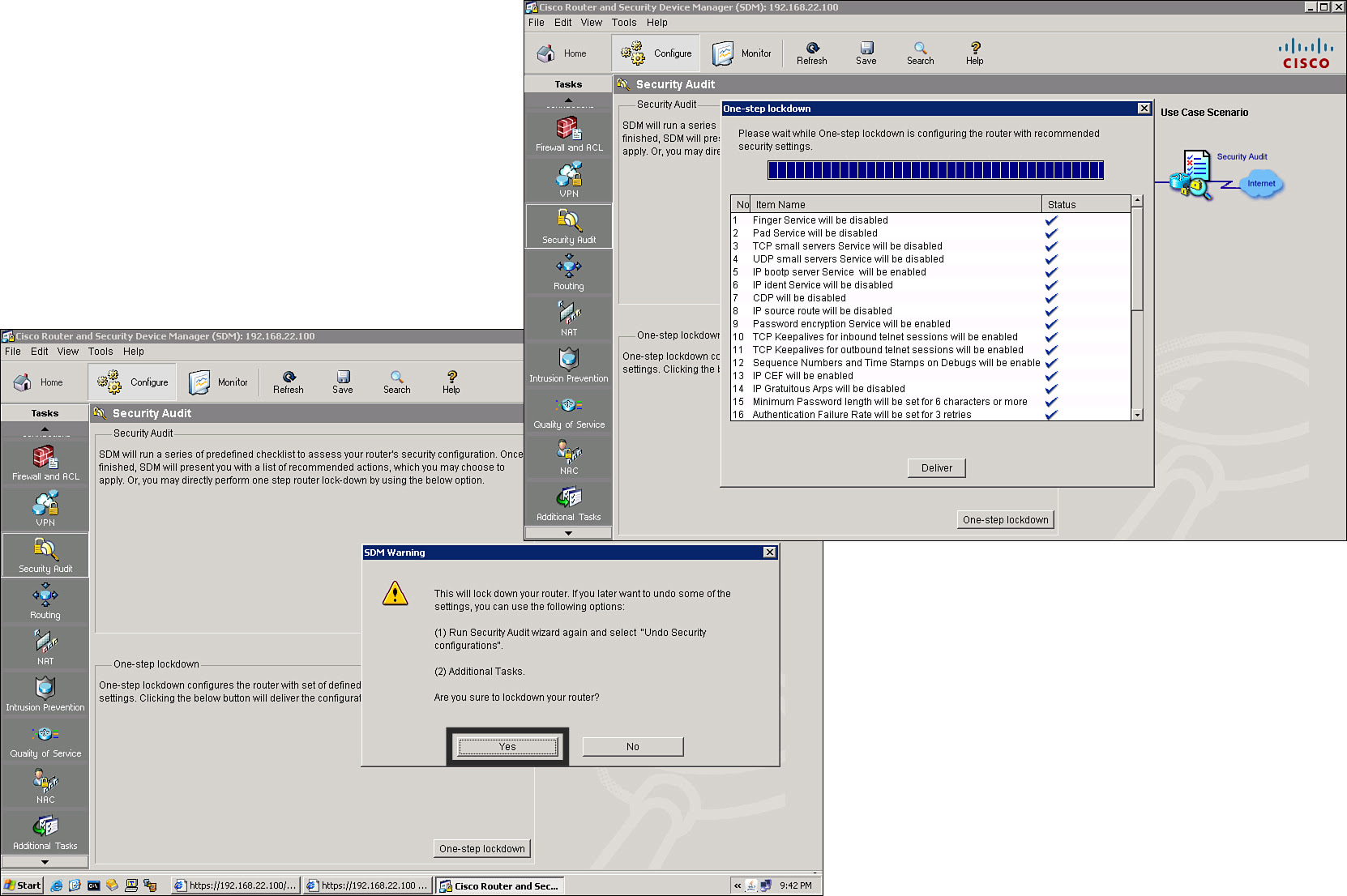Click Search in upper window toolbar
This screenshot has width=1347, height=896.
921,53
